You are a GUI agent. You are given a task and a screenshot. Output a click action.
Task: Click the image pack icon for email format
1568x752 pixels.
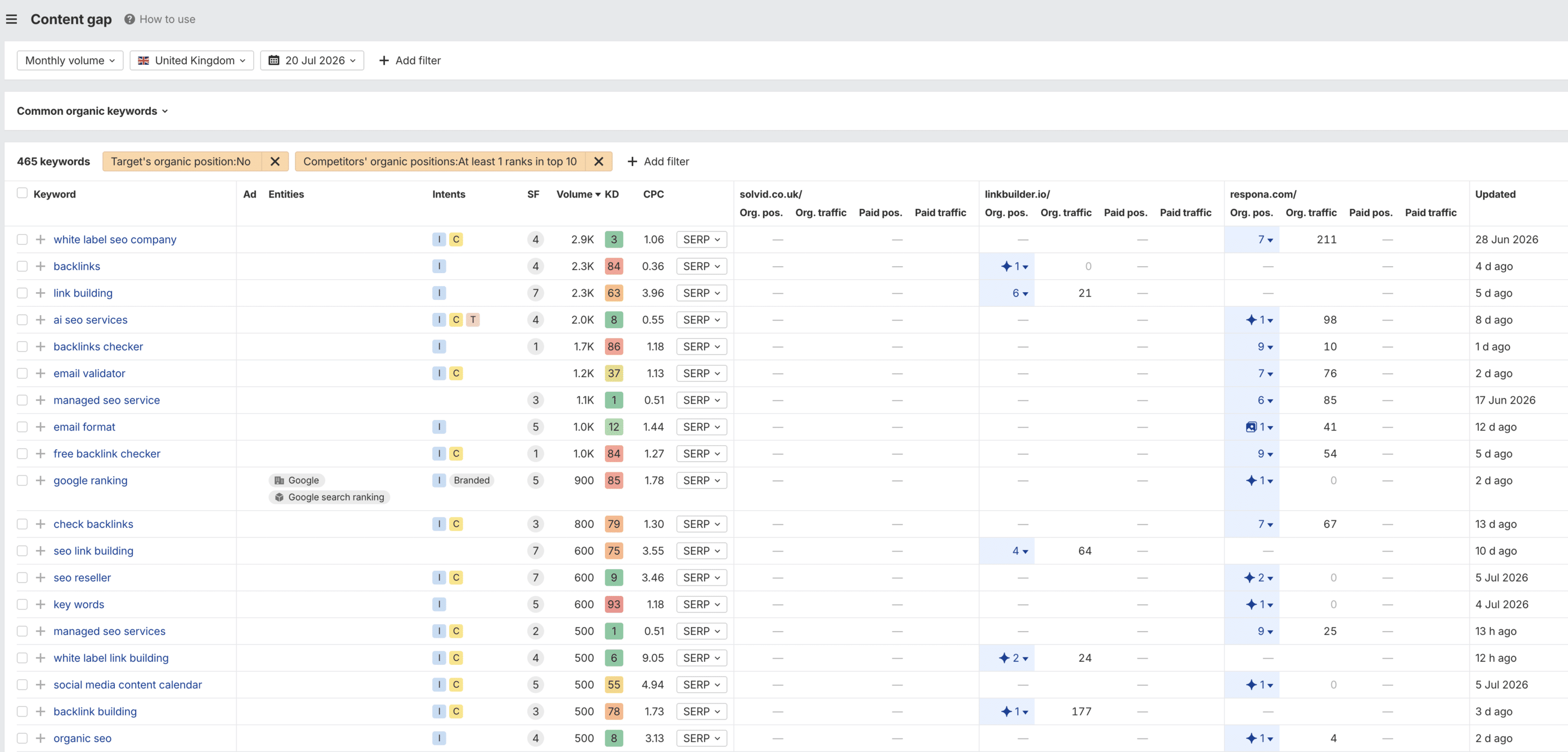(1251, 427)
